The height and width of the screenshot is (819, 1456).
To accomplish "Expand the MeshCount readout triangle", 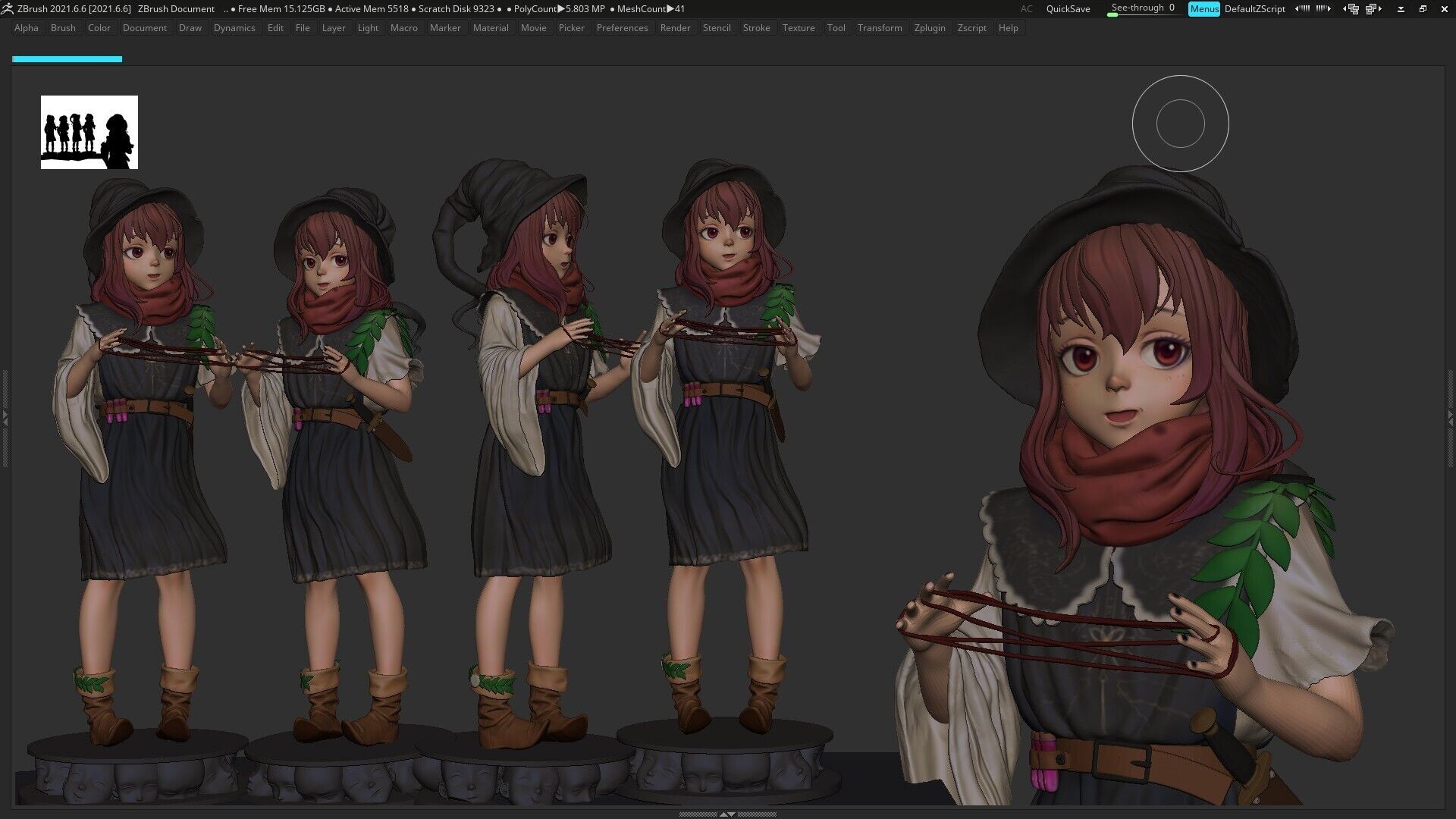I will (x=670, y=9).
